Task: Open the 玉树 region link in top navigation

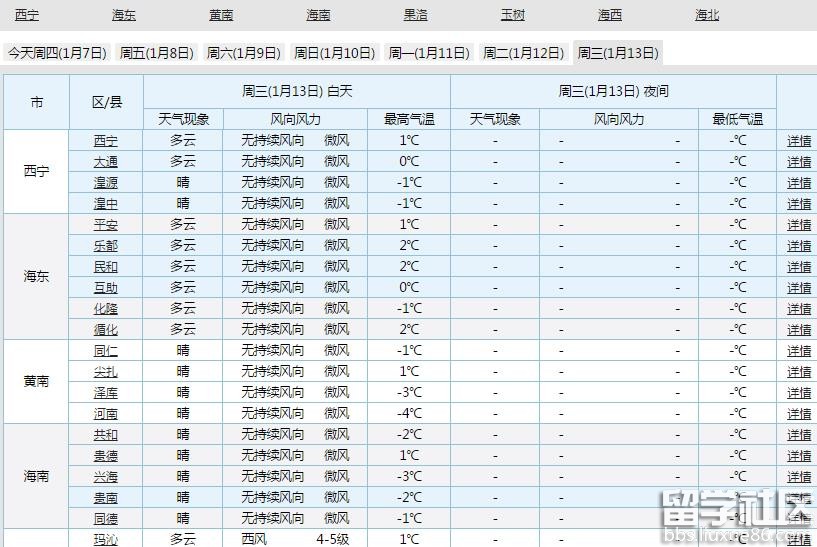Action: tap(512, 15)
